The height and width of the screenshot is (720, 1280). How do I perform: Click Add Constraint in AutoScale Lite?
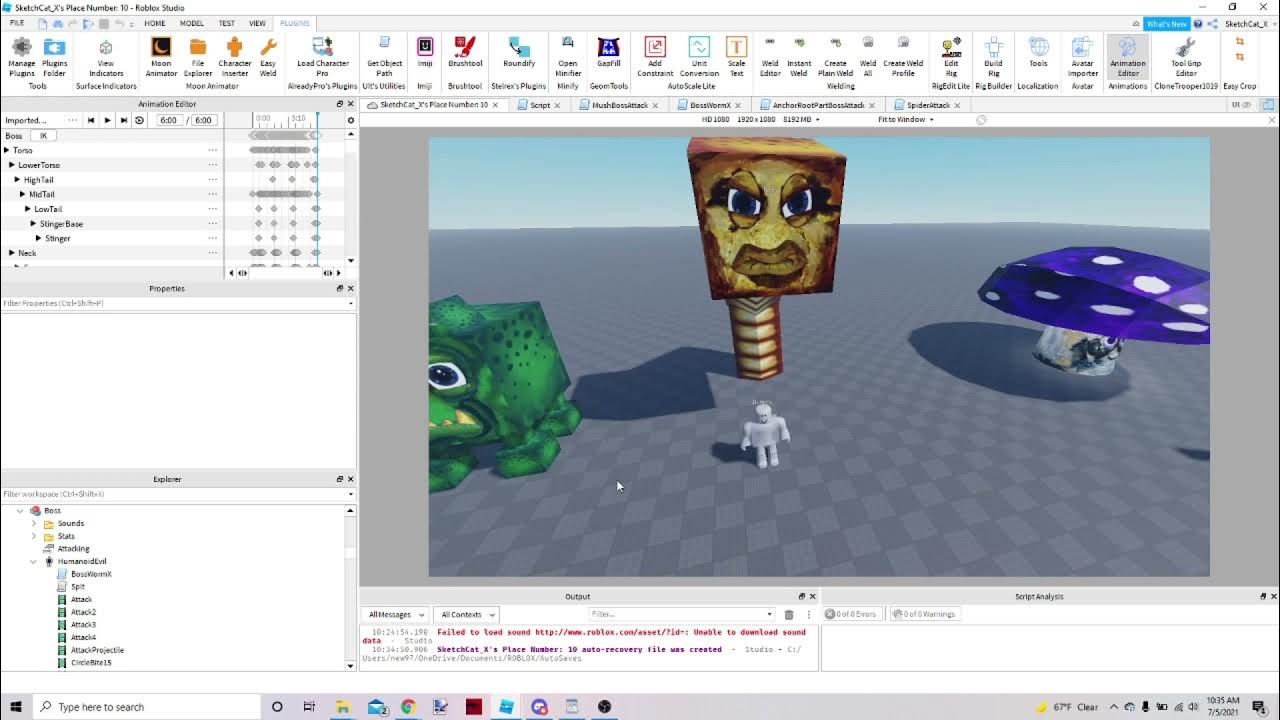coord(655,57)
